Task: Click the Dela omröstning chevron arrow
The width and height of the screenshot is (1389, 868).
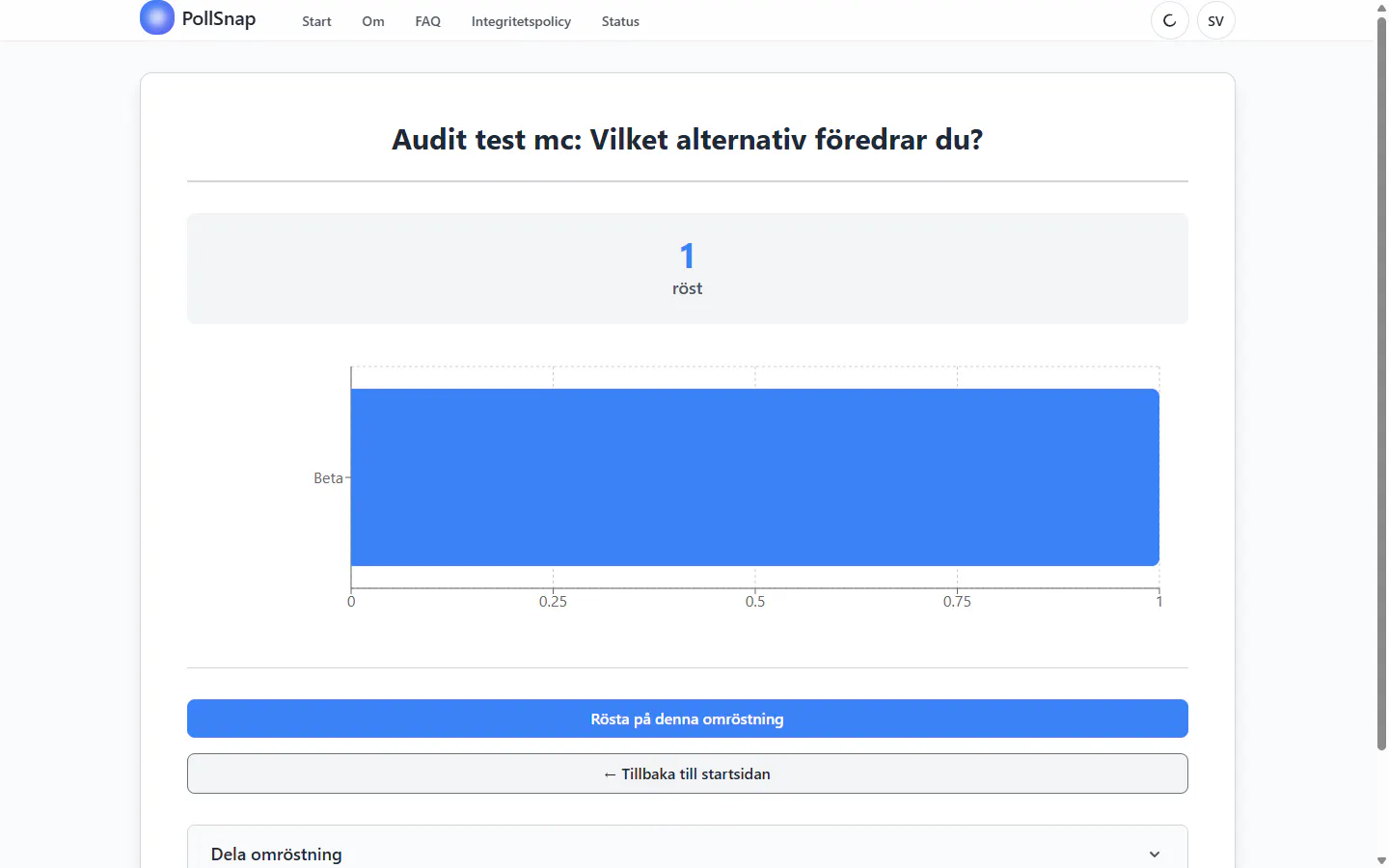Action: pyautogui.click(x=1155, y=854)
